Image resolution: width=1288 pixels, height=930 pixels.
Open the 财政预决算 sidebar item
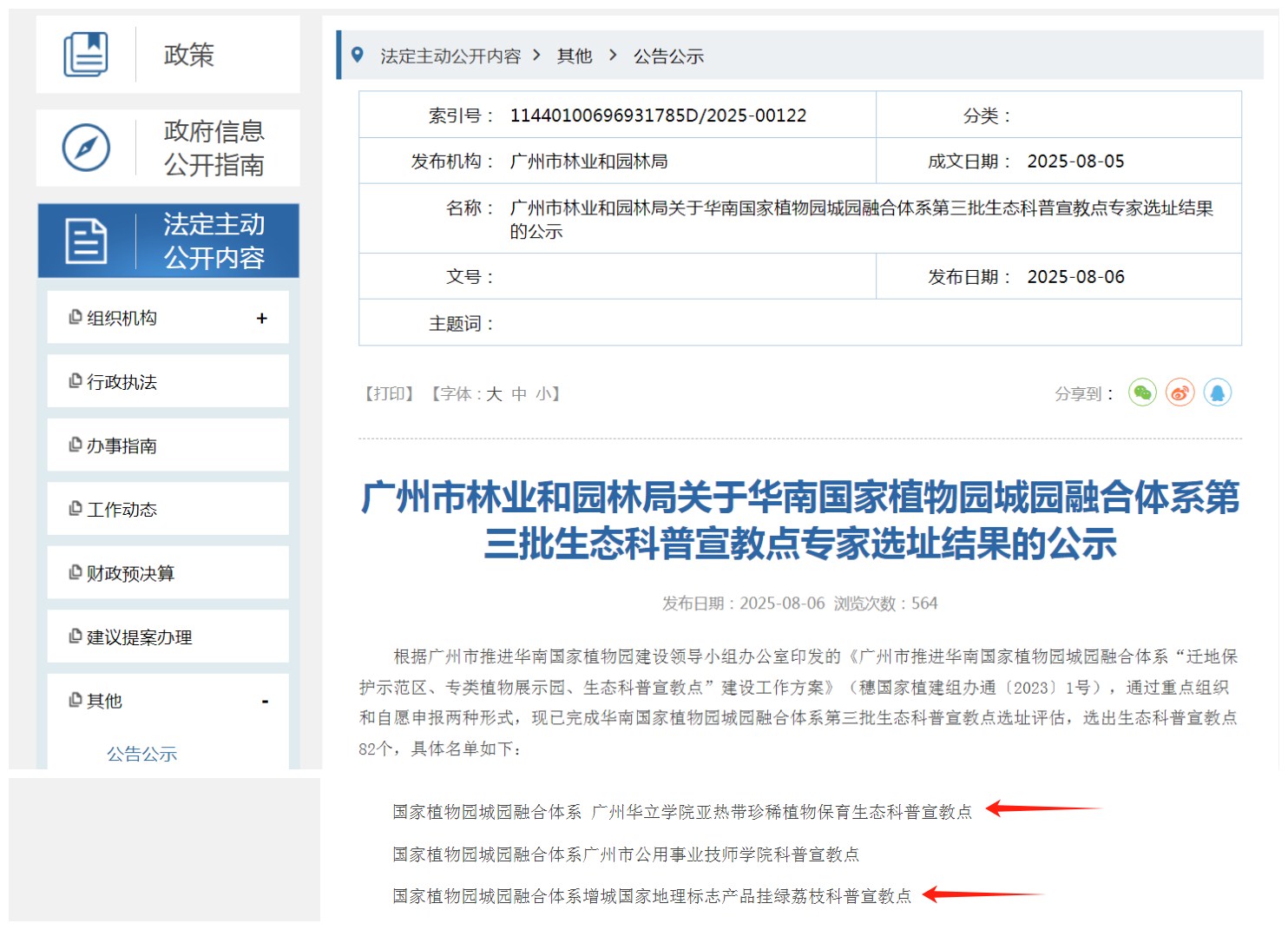coord(130,574)
